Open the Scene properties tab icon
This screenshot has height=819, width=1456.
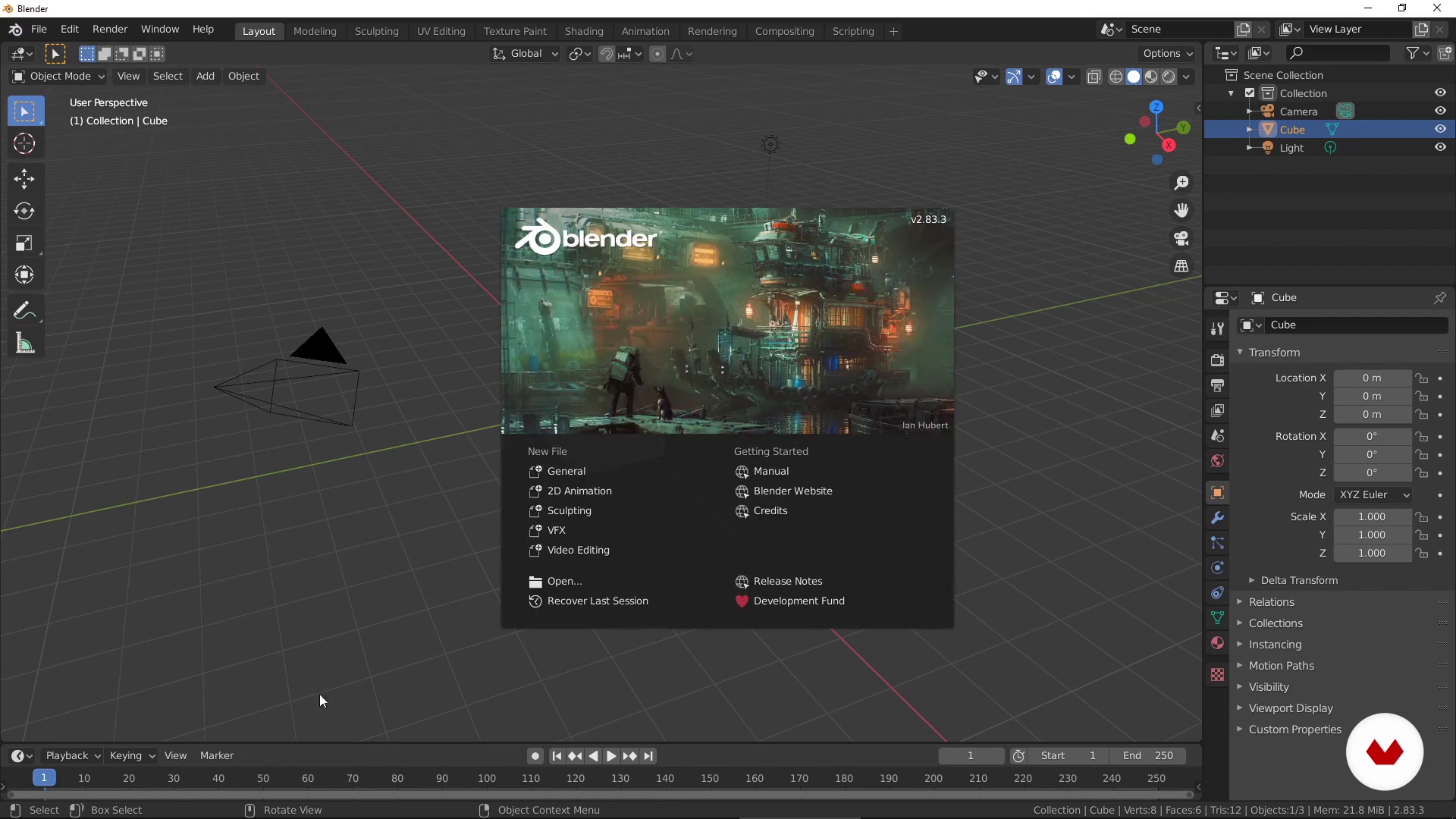point(1217,436)
